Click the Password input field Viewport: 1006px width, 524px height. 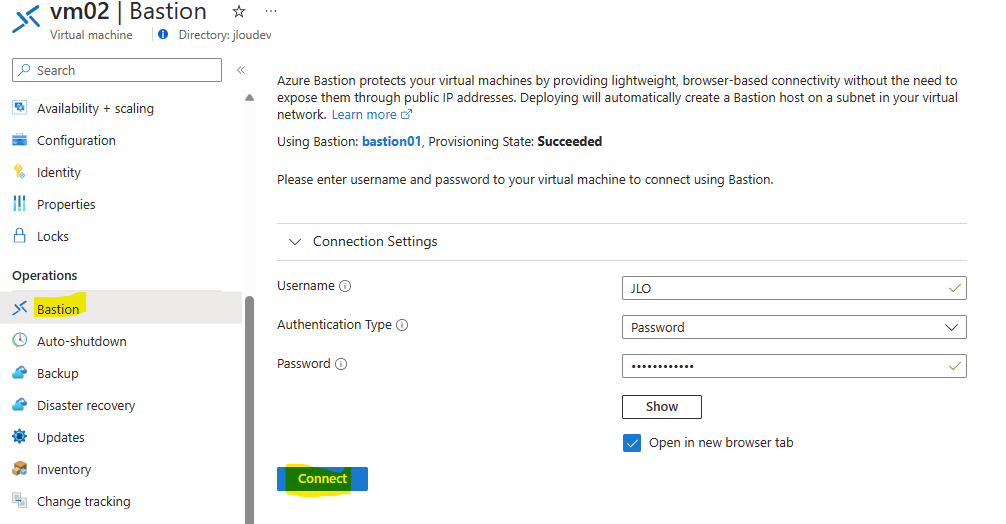tap(794, 366)
